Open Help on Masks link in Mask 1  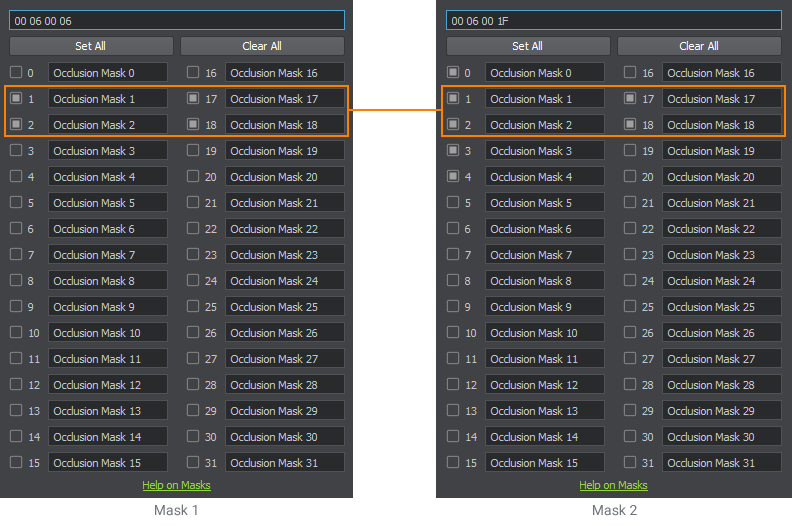[176, 486]
